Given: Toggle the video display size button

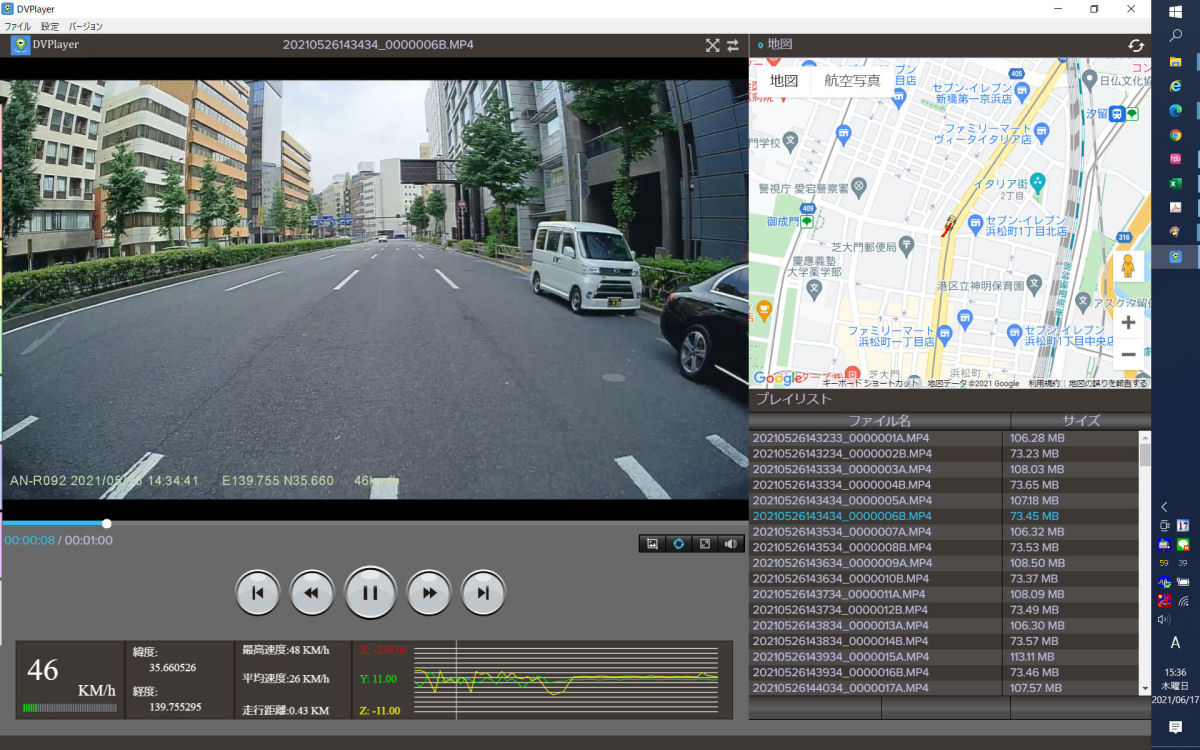Looking at the screenshot, I should coord(705,544).
